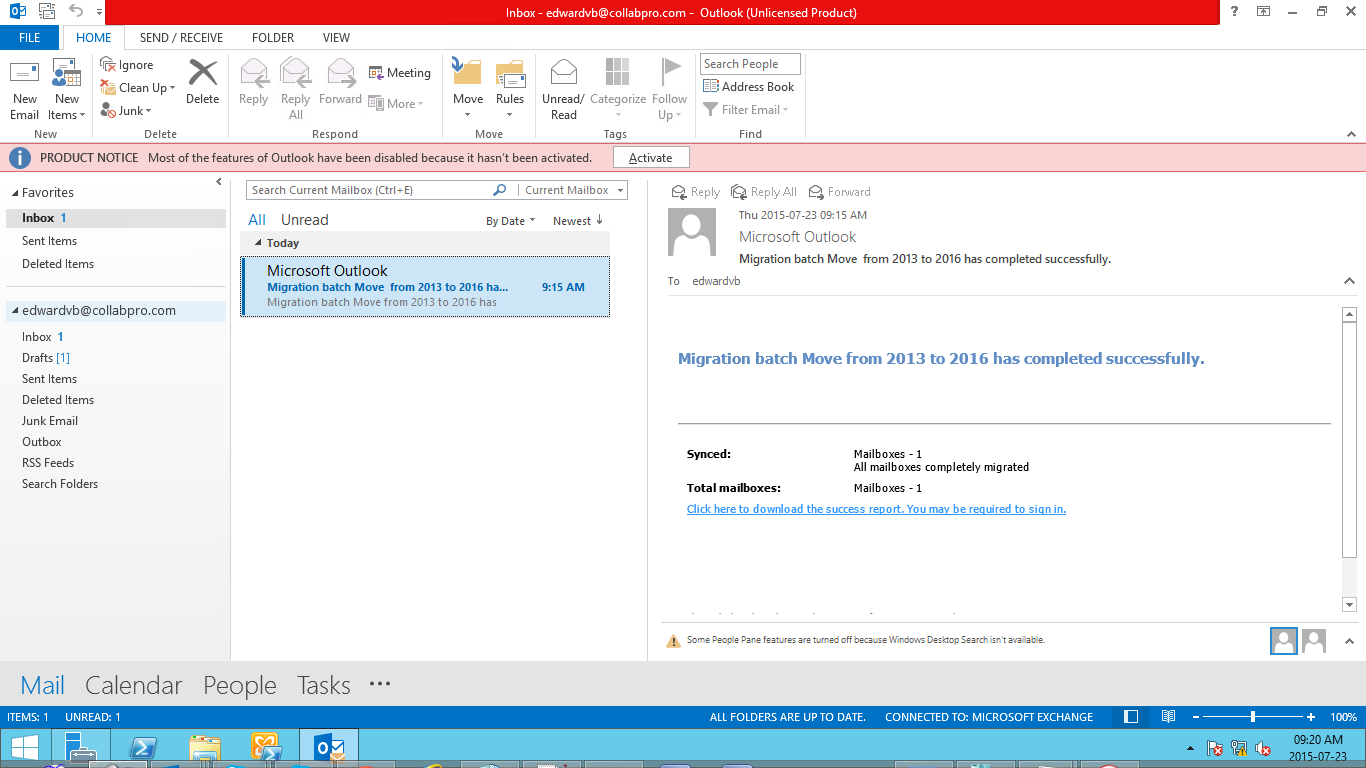
Task: Open the FILE tab
Action: click(x=30, y=38)
